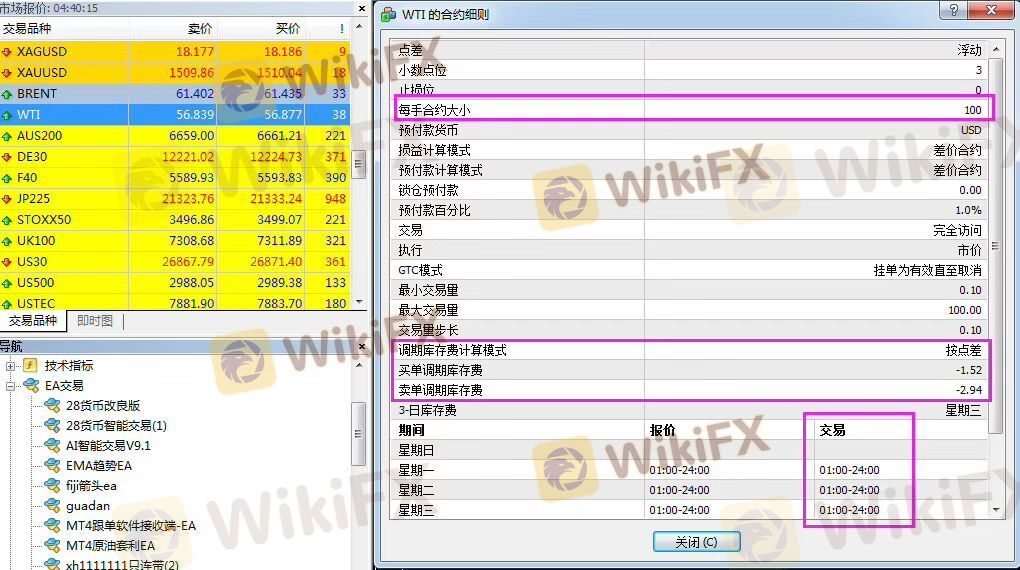
Task: Select the AI智能交易V9.1 EA icon
Action: [x=52, y=446]
